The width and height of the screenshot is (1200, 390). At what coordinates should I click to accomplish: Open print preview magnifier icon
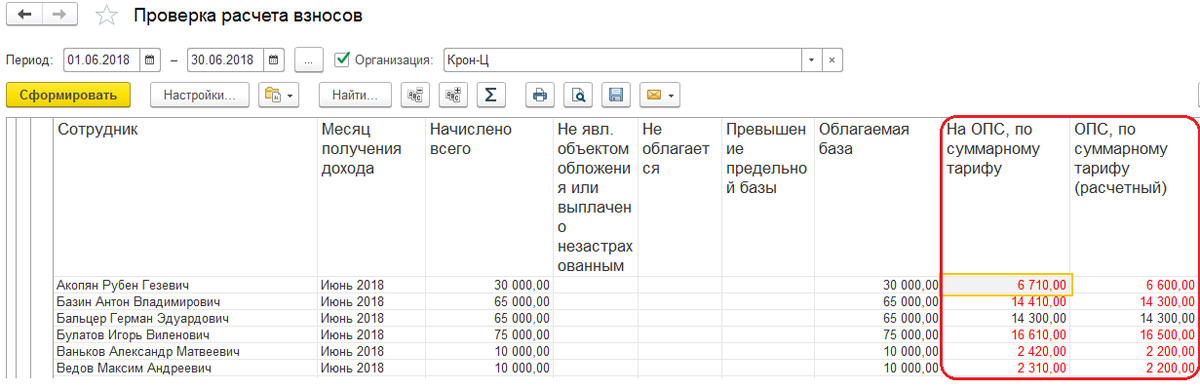click(x=578, y=95)
